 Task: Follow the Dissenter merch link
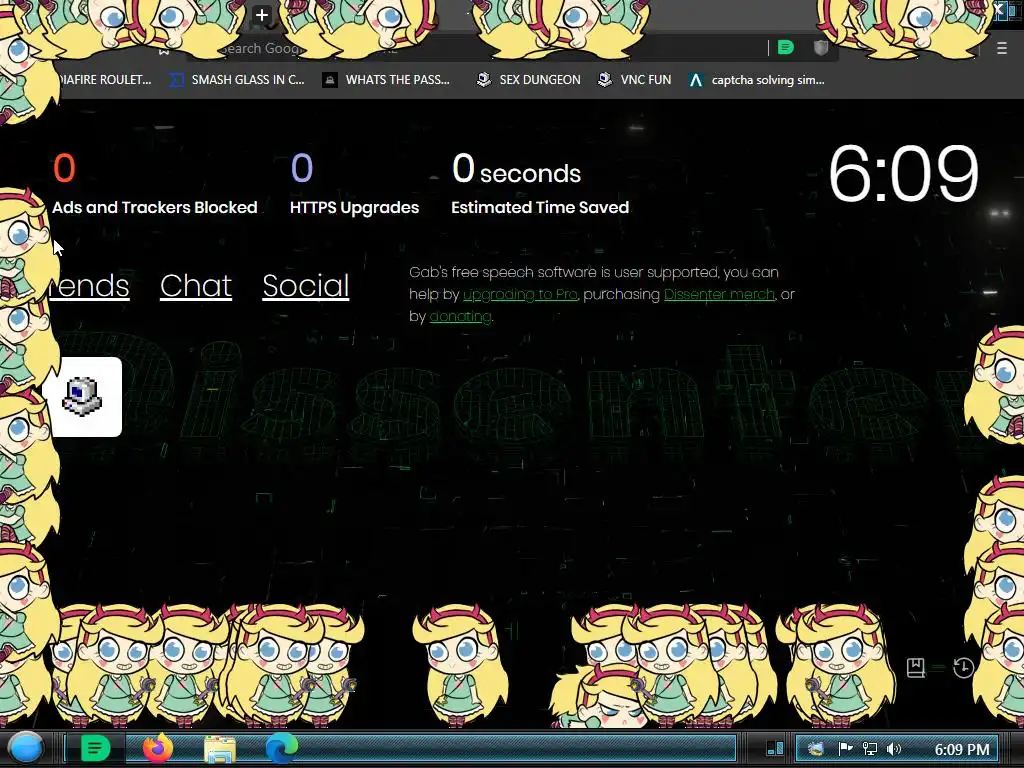click(719, 295)
